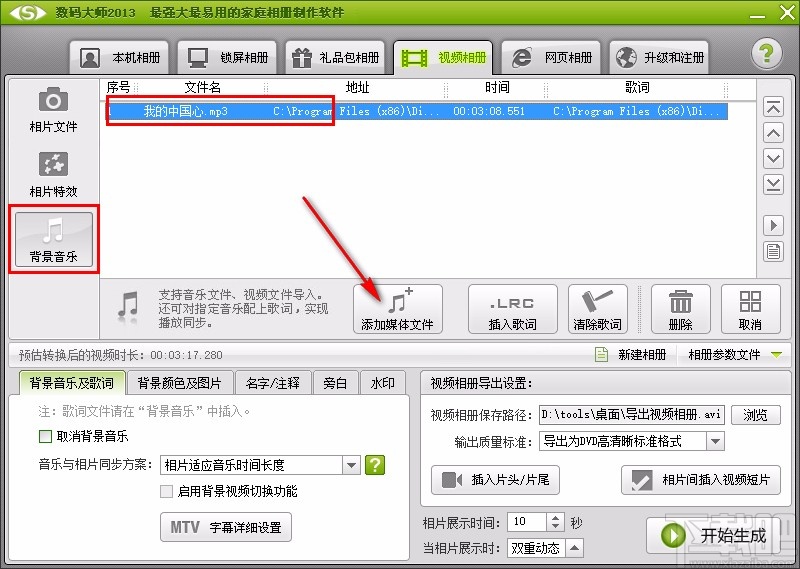
Task: Select 水印 settings tab
Action: click(x=383, y=383)
